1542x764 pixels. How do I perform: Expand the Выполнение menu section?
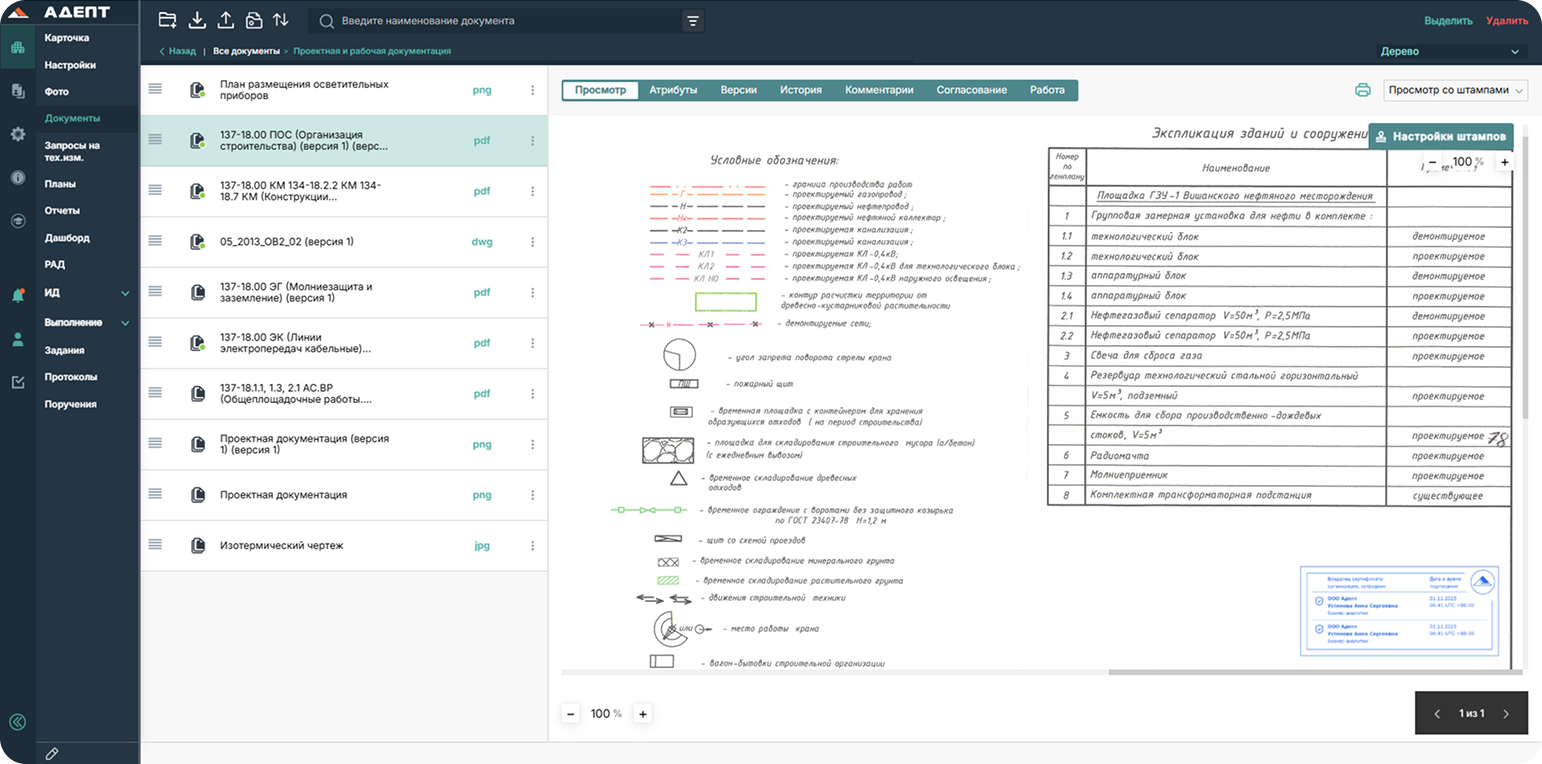[x=125, y=323]
